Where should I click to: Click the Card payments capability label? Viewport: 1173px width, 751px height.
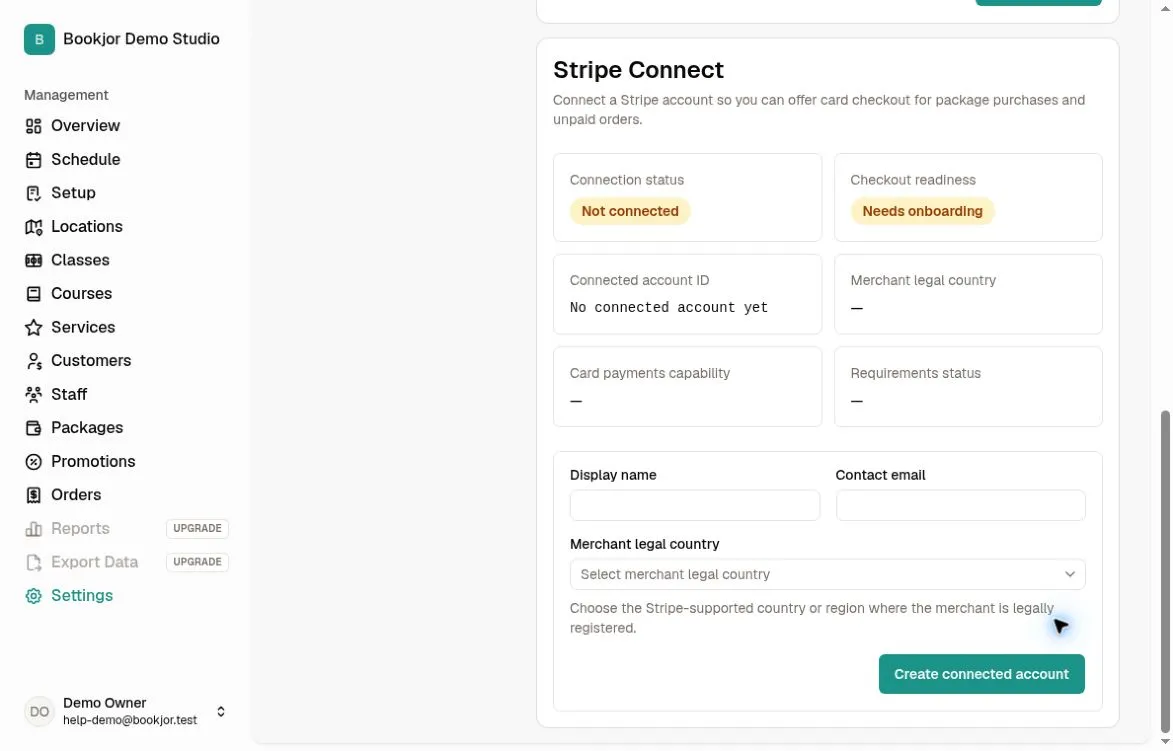649,373
